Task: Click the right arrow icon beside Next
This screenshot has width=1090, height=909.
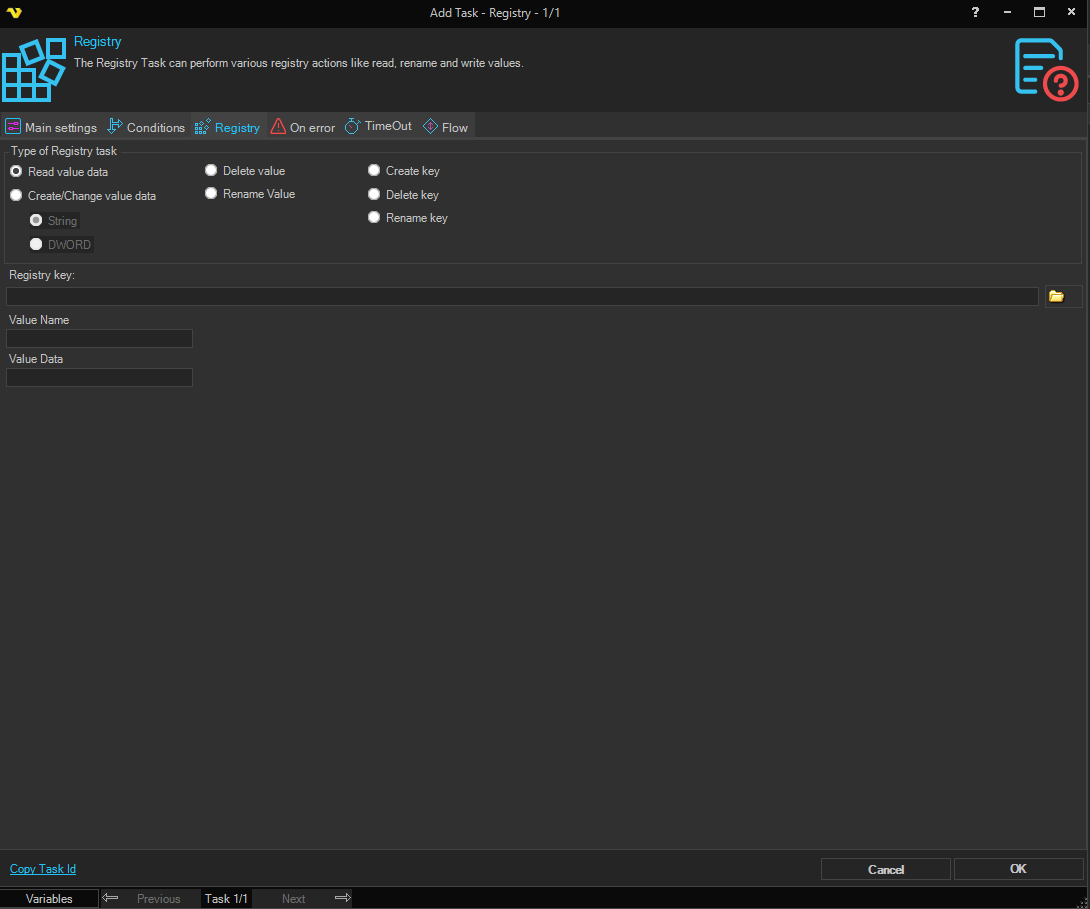Action: 342,898
